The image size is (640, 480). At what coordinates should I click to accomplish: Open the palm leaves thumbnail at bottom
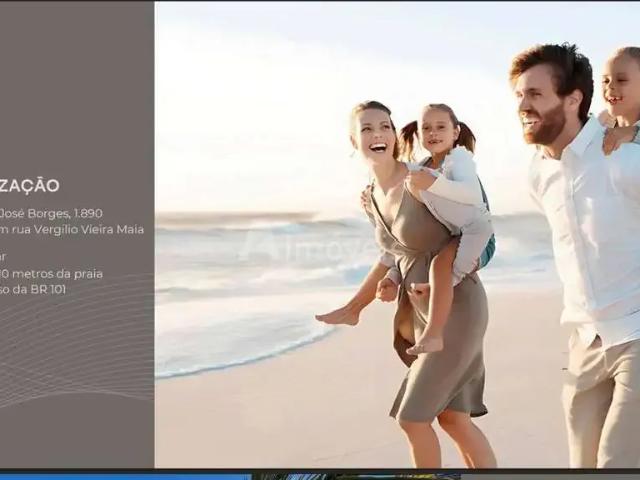[356, 477]
